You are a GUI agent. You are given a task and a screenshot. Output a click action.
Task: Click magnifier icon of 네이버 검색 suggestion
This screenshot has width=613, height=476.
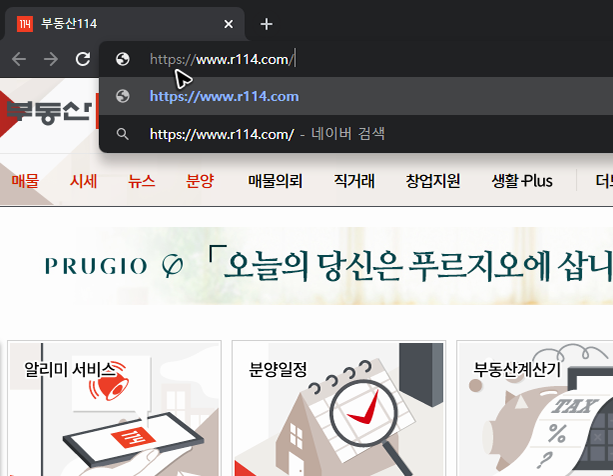pyautogui.click(x=122, y=134)
